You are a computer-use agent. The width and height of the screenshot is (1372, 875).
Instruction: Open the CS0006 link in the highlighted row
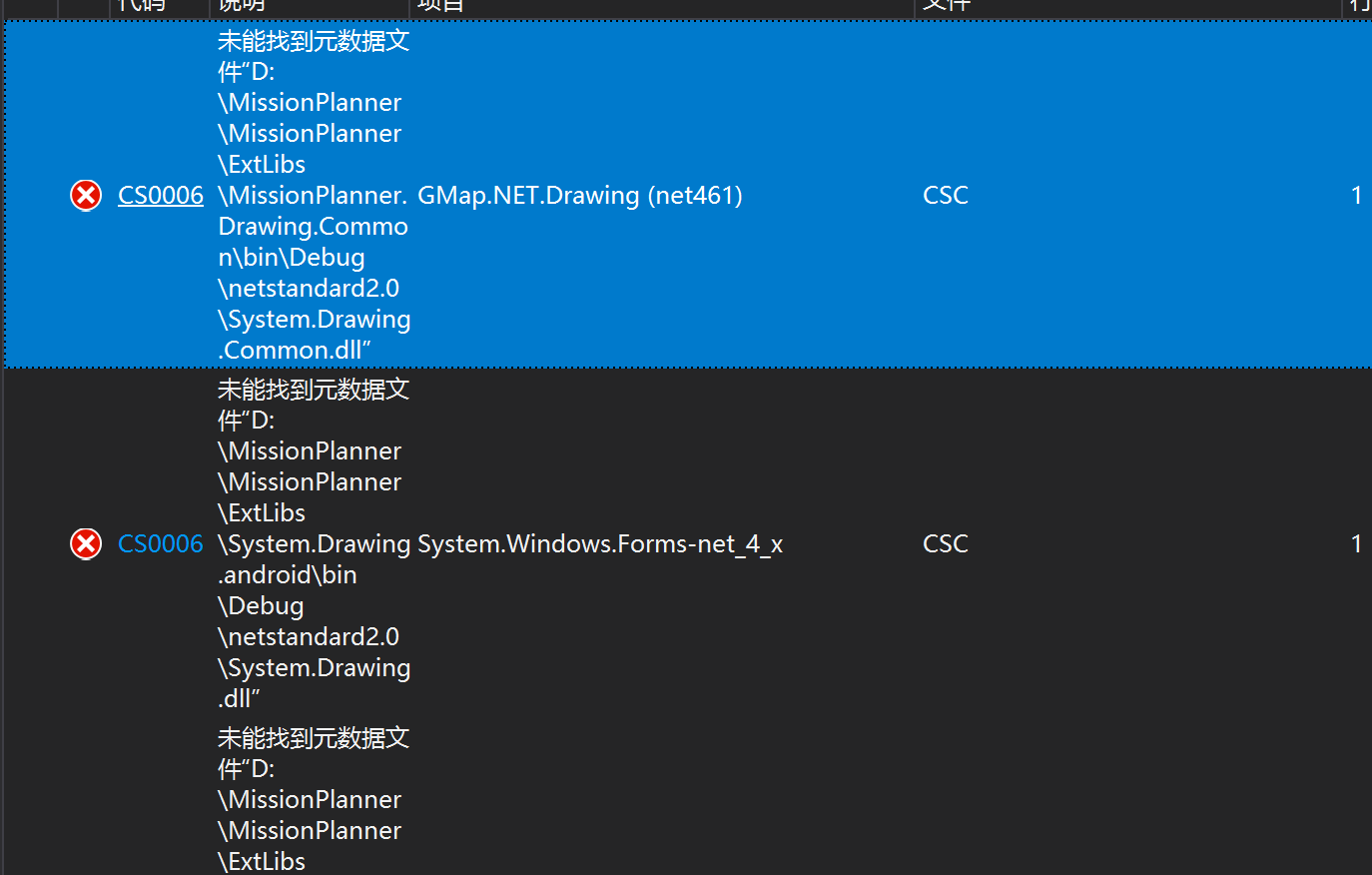point(161,196)
